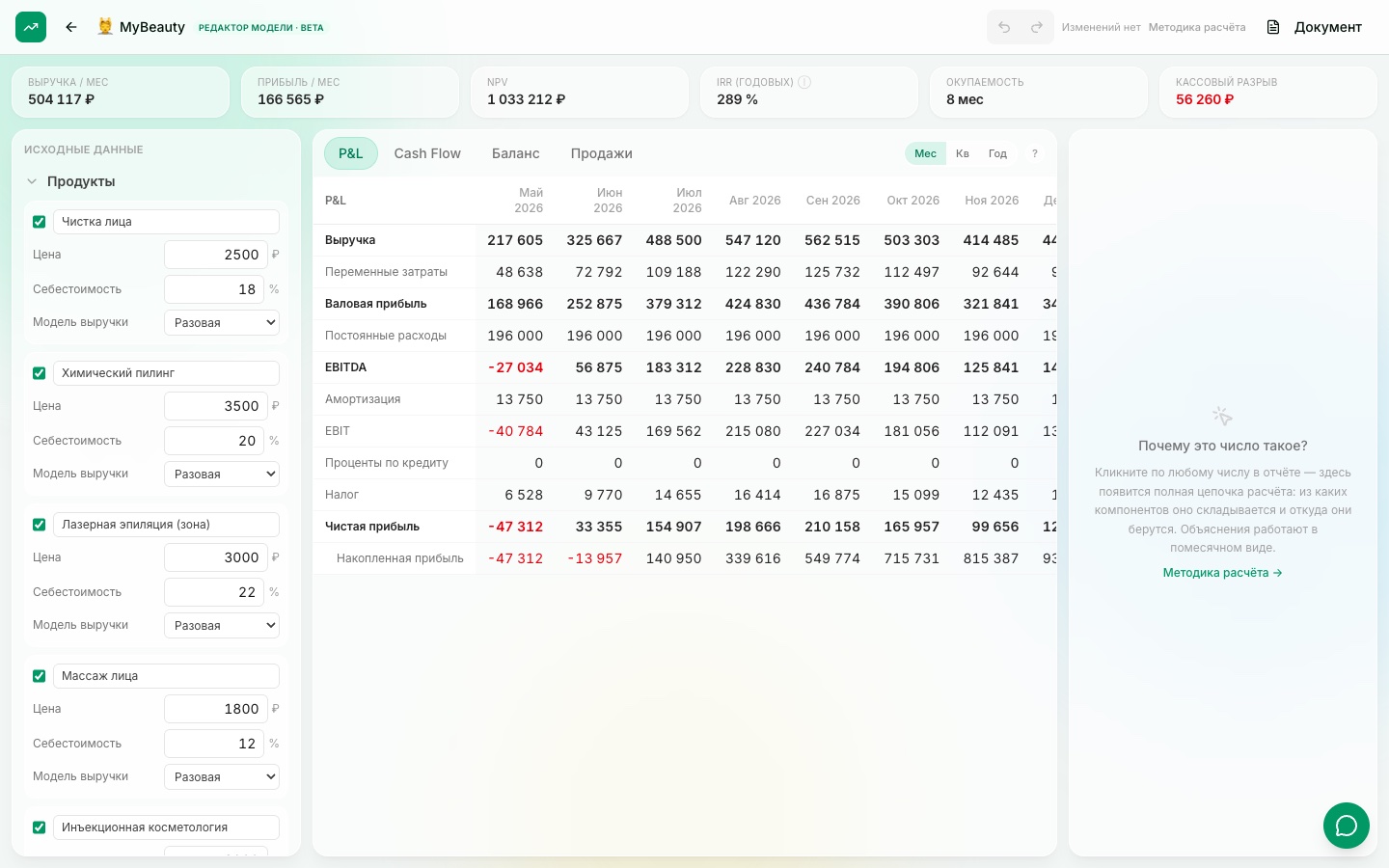Viewport: 1389px width, 868px height.
Task: Edit price field showing 3000
Action: [x=214, y=557]
